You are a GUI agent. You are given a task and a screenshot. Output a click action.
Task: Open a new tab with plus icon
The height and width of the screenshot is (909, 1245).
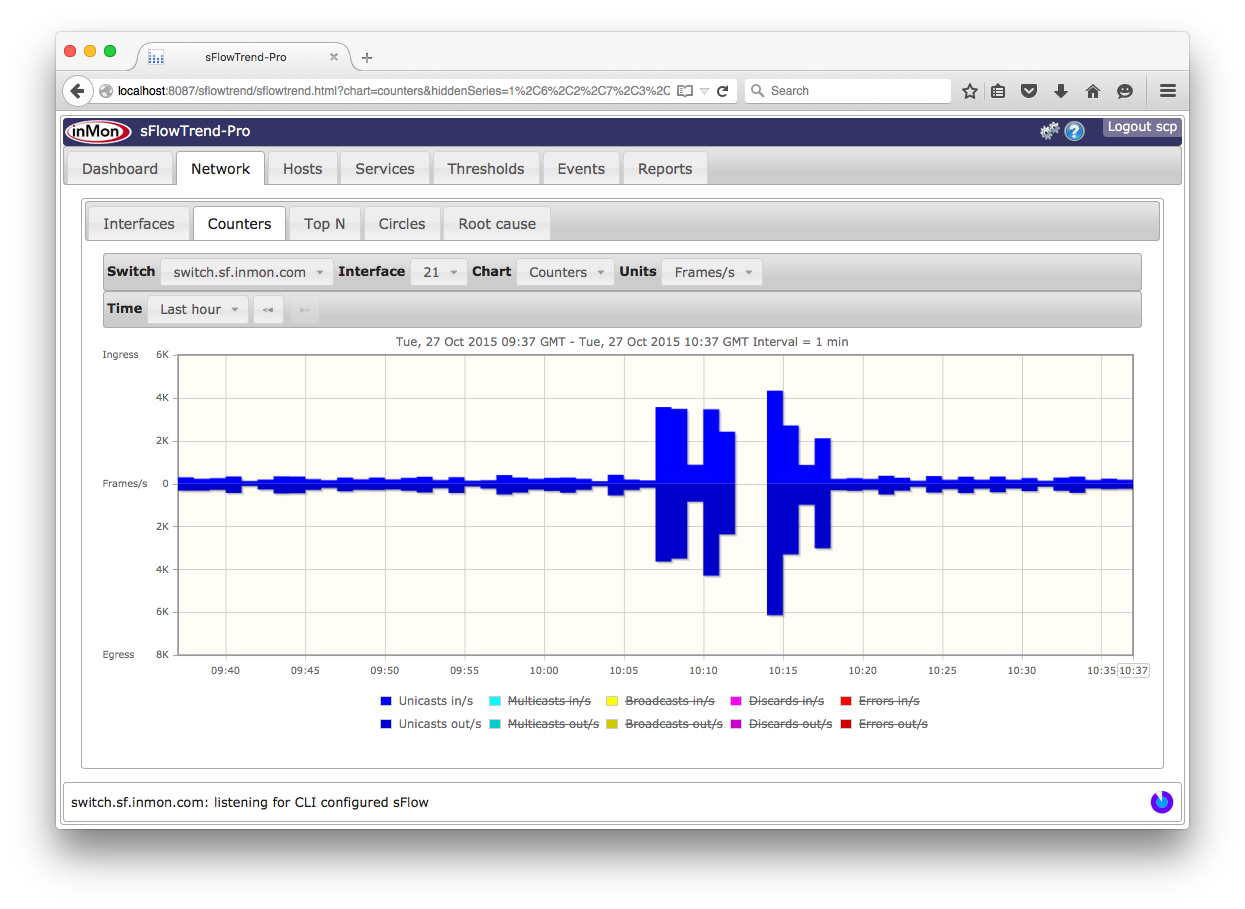click(367, 58)
